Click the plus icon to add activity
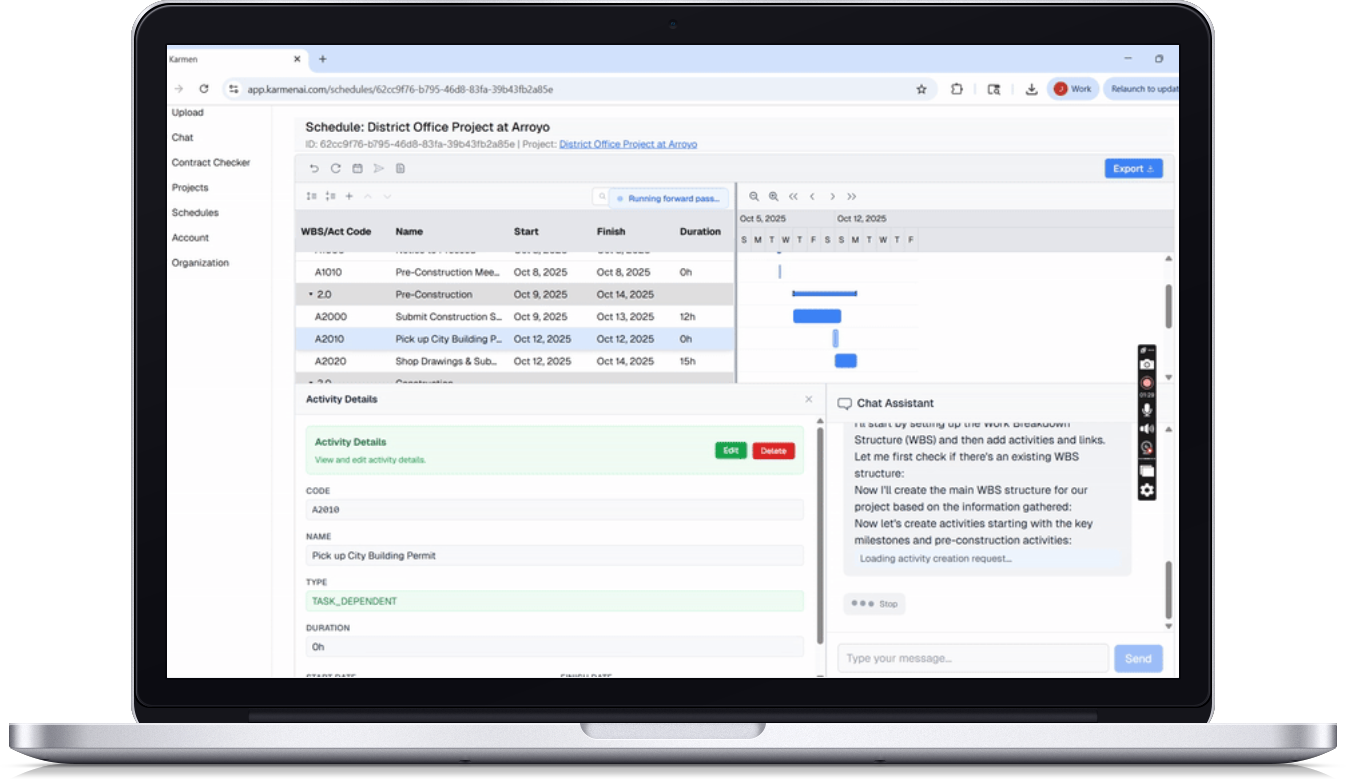This screenshot has width=1346, height=779. [x=349, y=197]
